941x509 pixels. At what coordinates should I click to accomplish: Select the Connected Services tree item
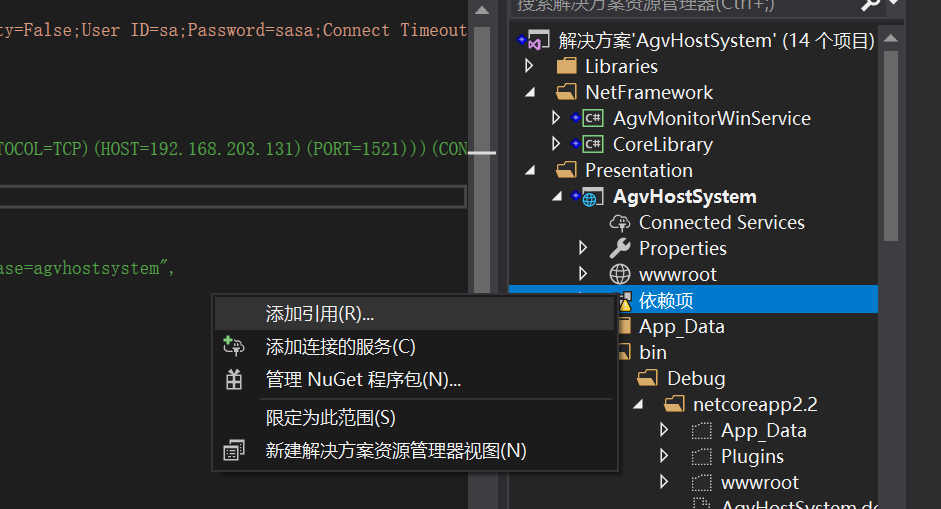coord(721,223)
